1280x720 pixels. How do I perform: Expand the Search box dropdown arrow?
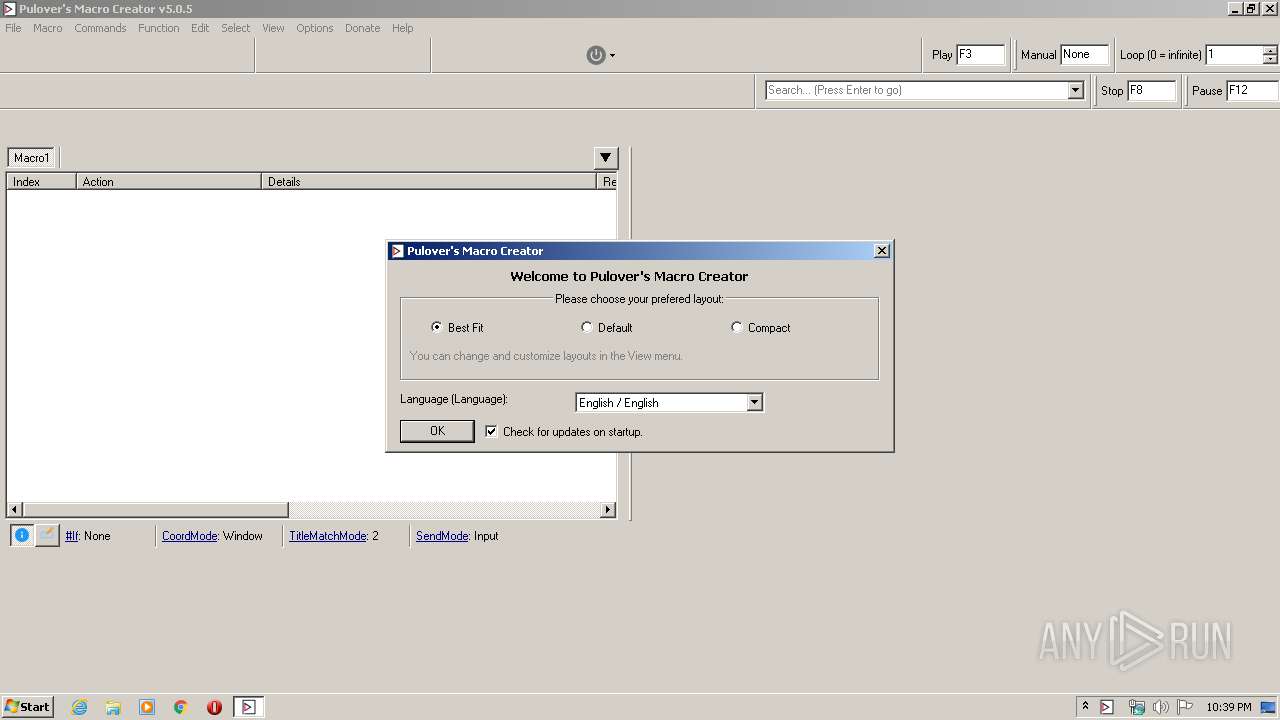1075,90
